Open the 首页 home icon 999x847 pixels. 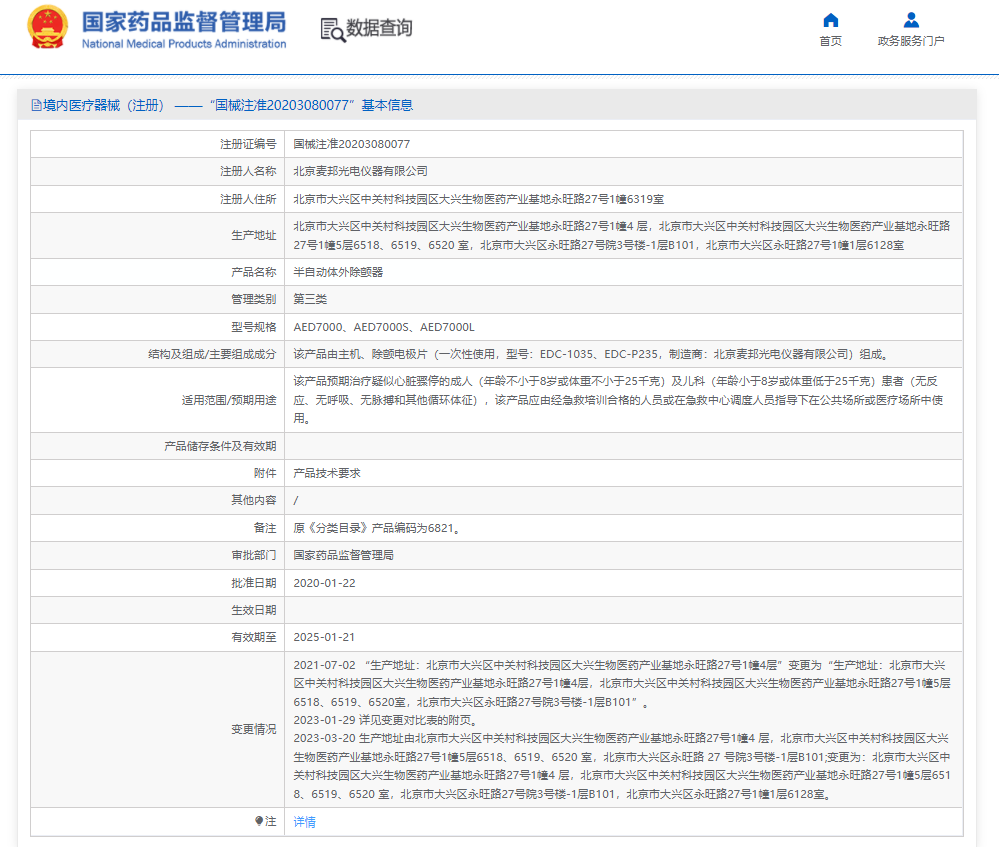tap(830, 20)
